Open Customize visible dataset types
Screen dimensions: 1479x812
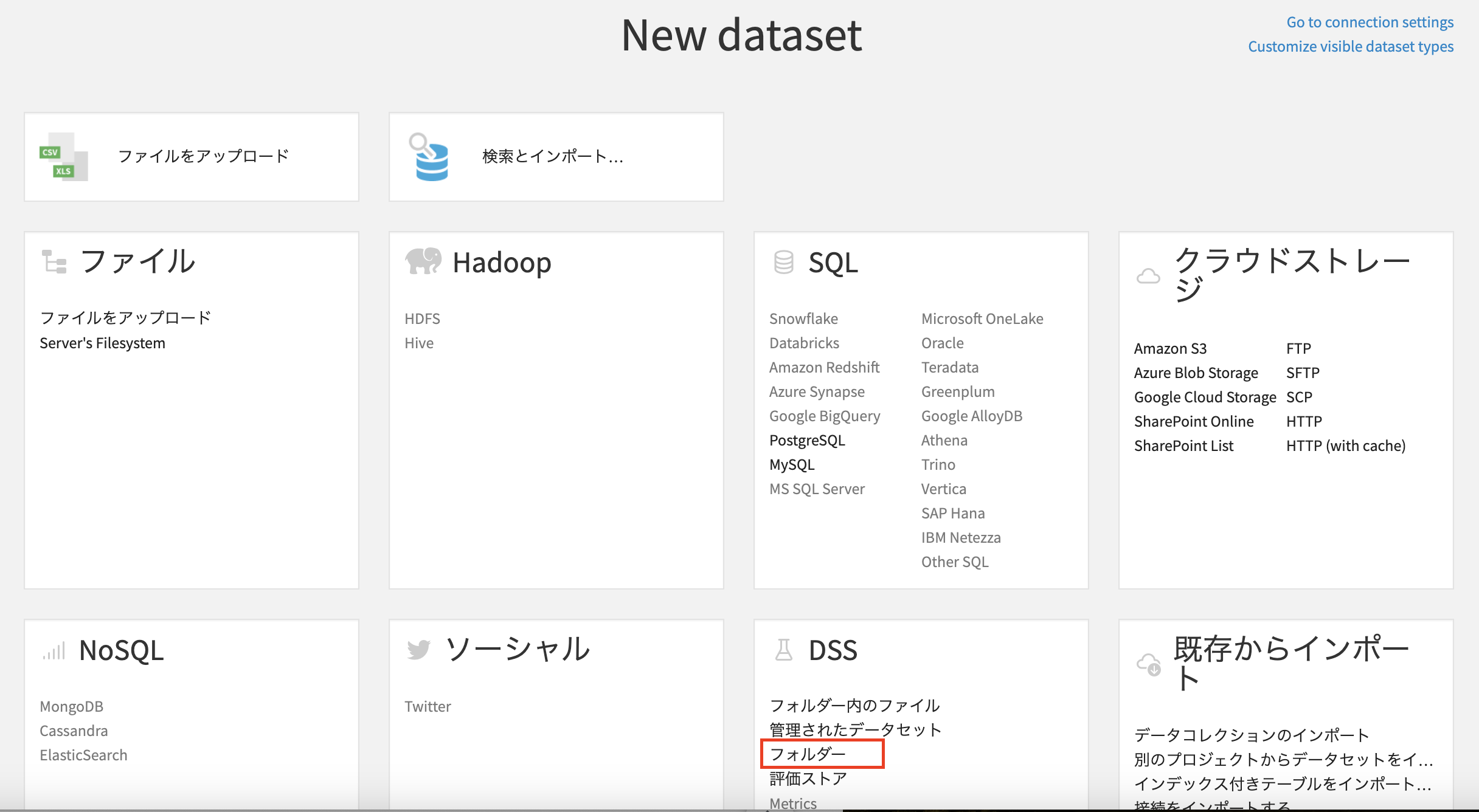point(1351,46)
